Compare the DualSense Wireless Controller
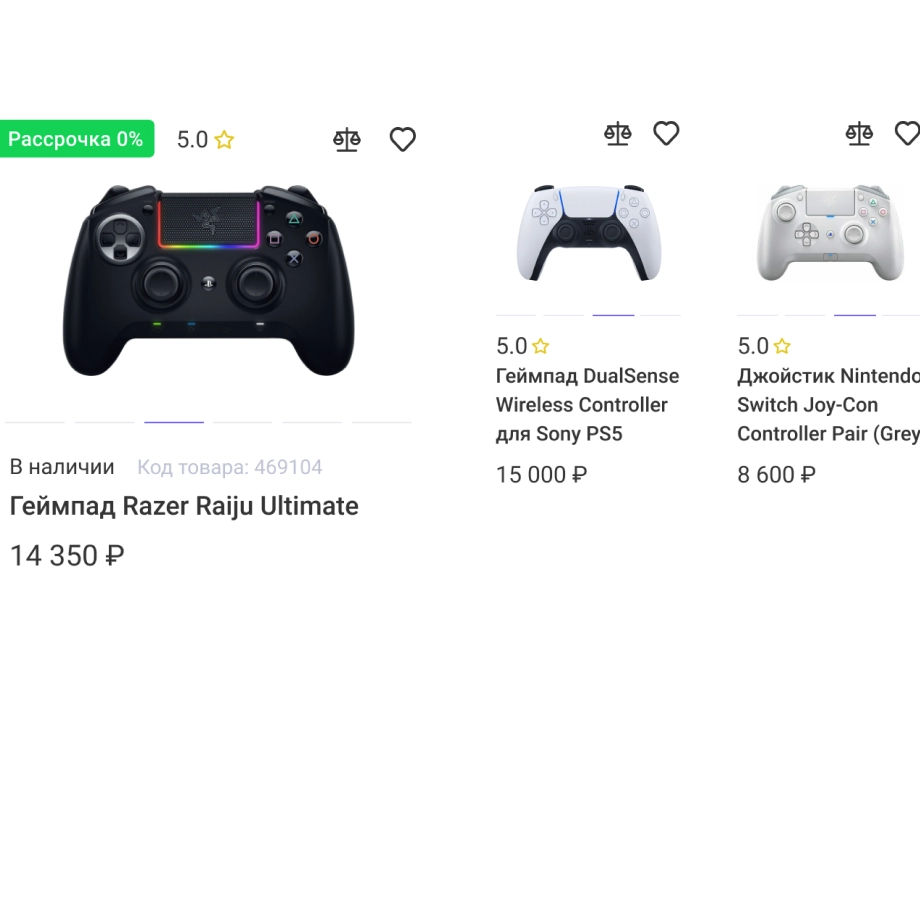The height and width of the screenshot is (920, 920). coord(618,134)
